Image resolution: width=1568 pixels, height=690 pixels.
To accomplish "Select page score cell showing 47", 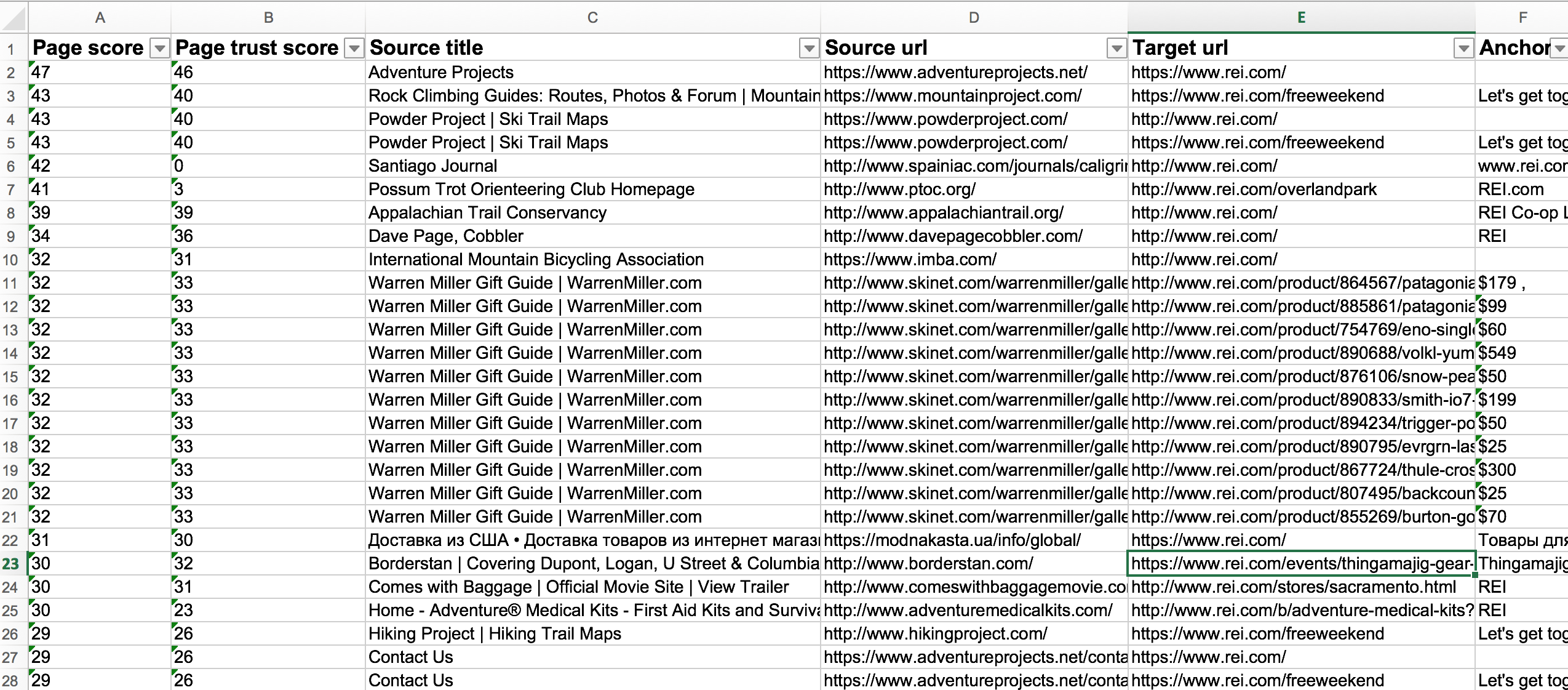I will pyautogui.click(x=100, y=73).
